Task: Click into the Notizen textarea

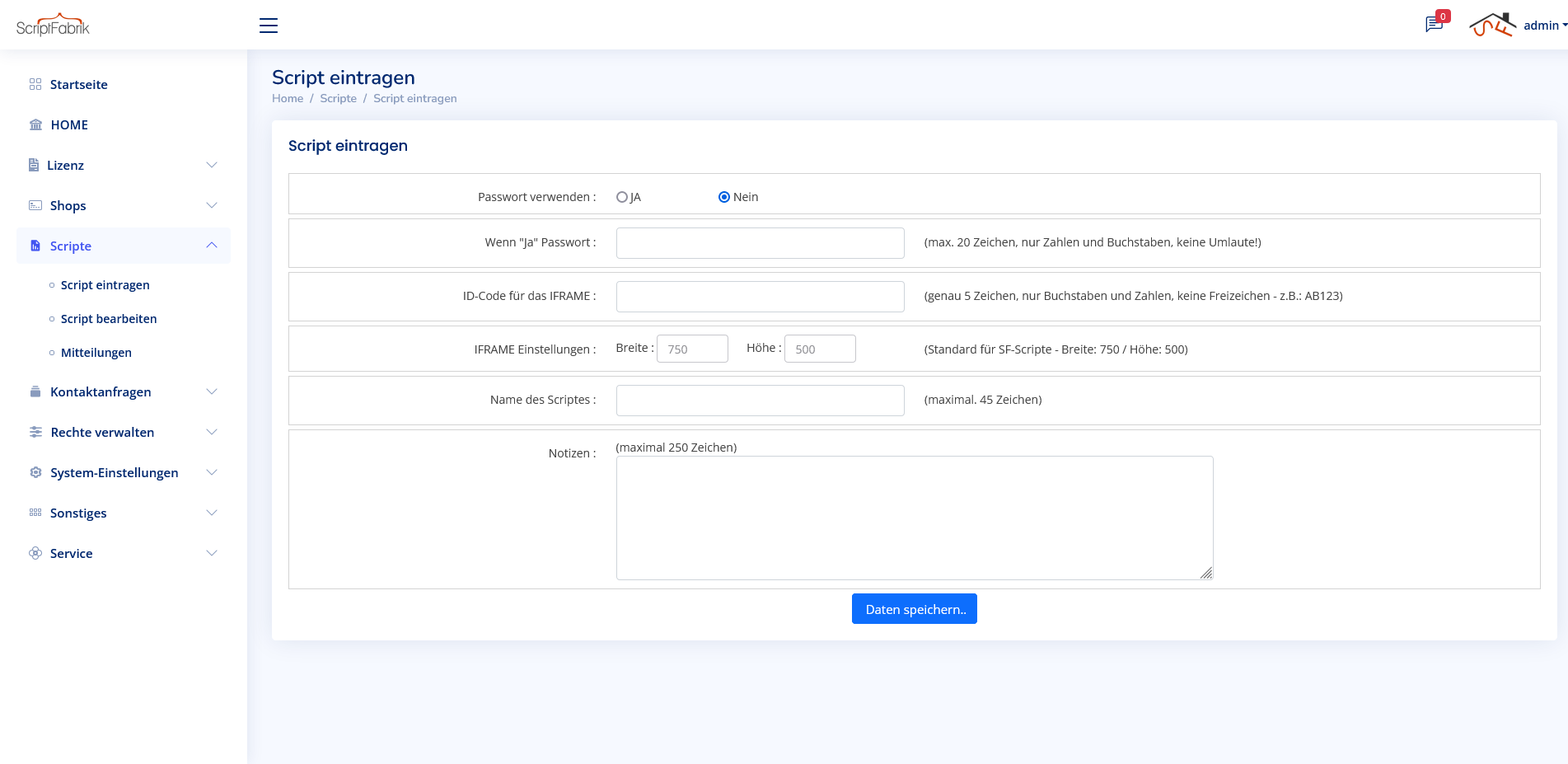Action: coord(915,518)
